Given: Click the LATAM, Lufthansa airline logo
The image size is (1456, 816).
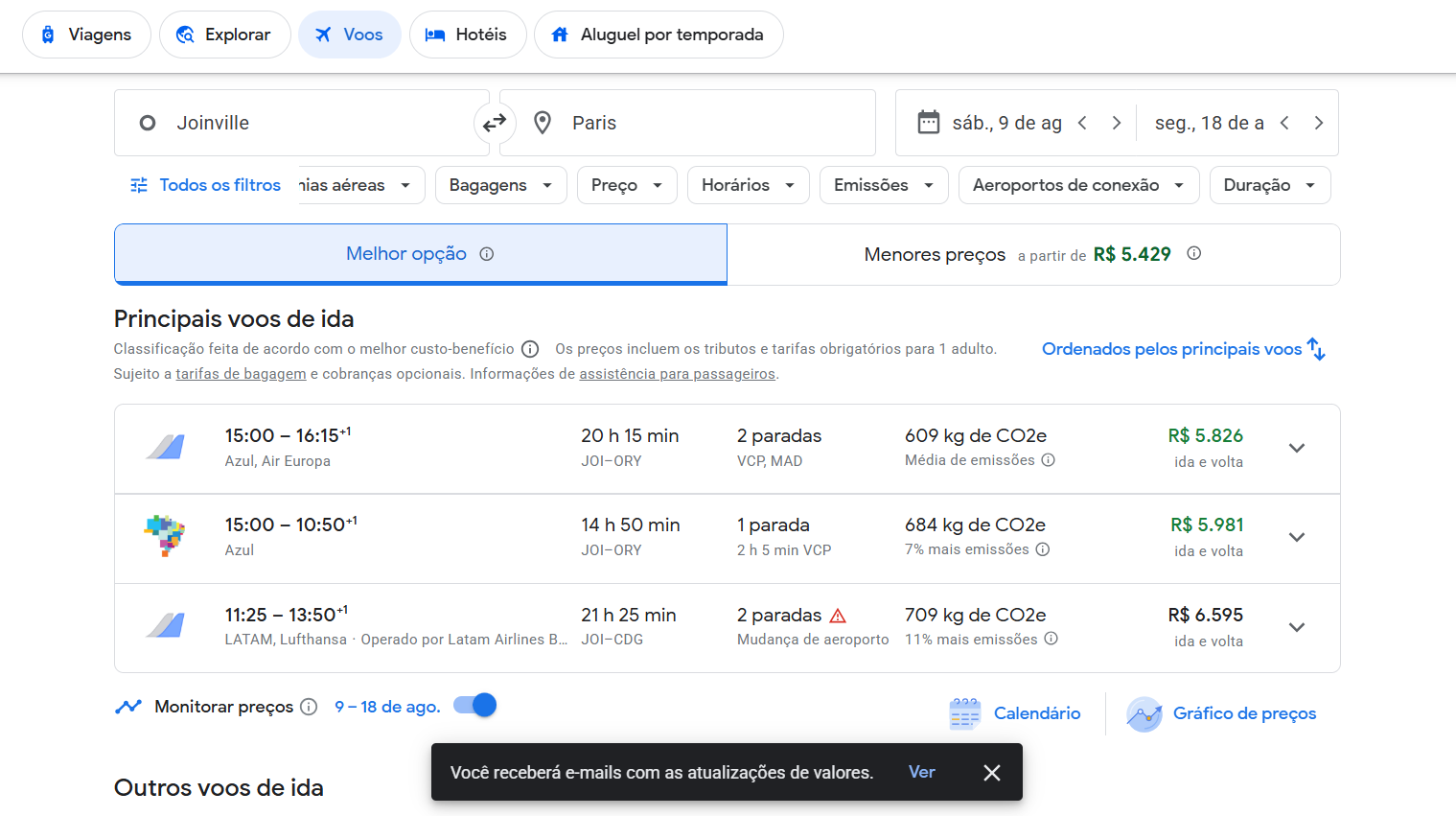Looking at the screenshot, I should click(165, 626).
